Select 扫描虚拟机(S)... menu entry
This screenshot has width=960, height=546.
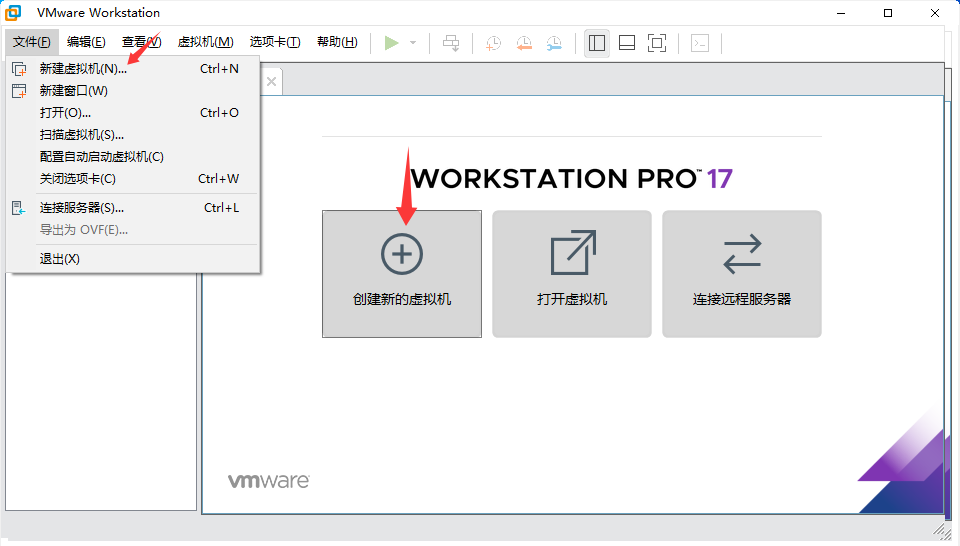click(x=132, y=135)
